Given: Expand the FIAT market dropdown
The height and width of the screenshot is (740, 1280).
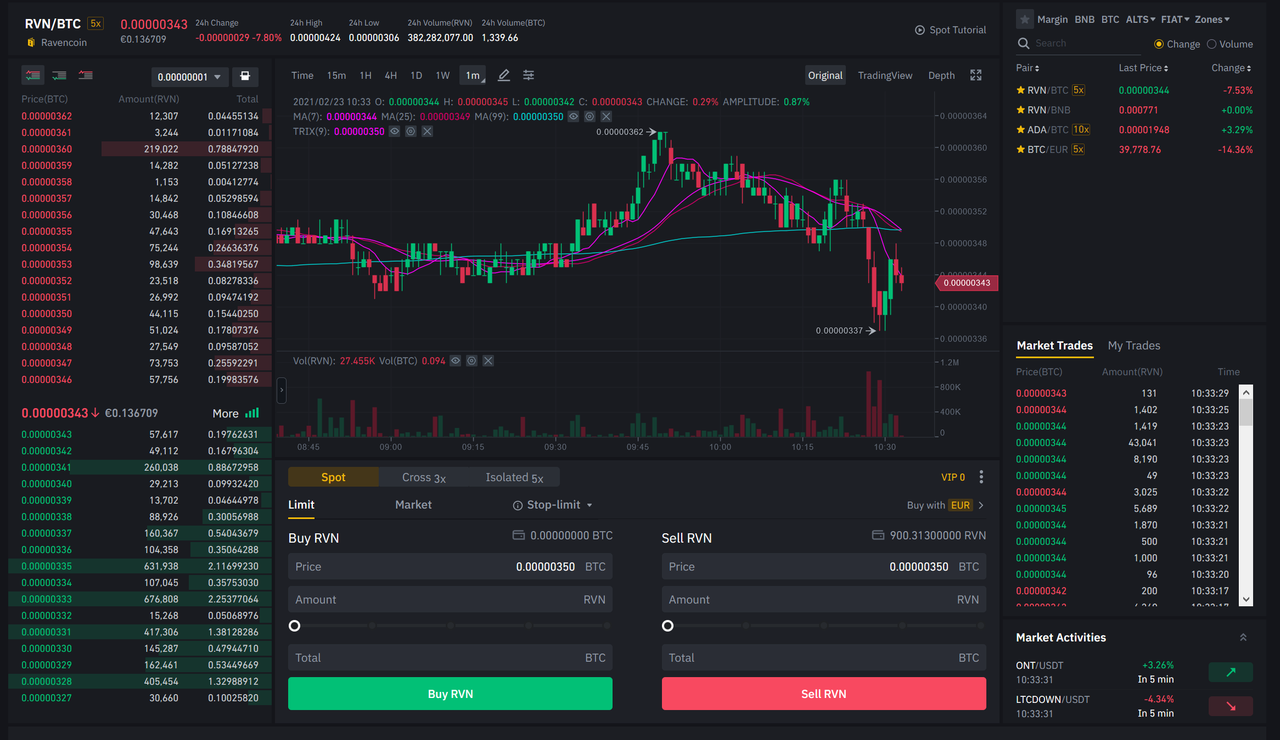Looking at the screenshot, I should pos(1175,19).
